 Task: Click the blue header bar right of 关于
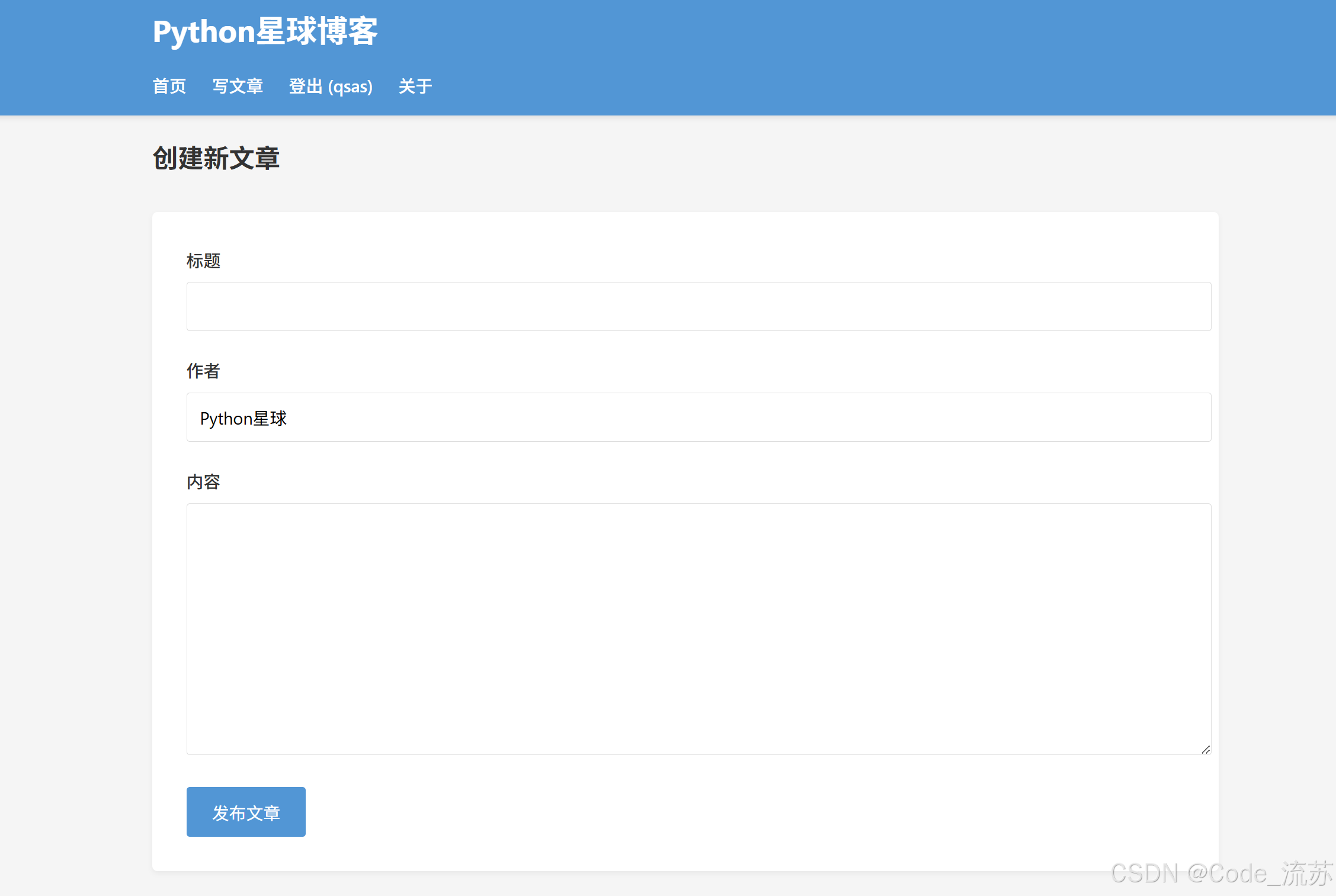(x=829, y=86)
